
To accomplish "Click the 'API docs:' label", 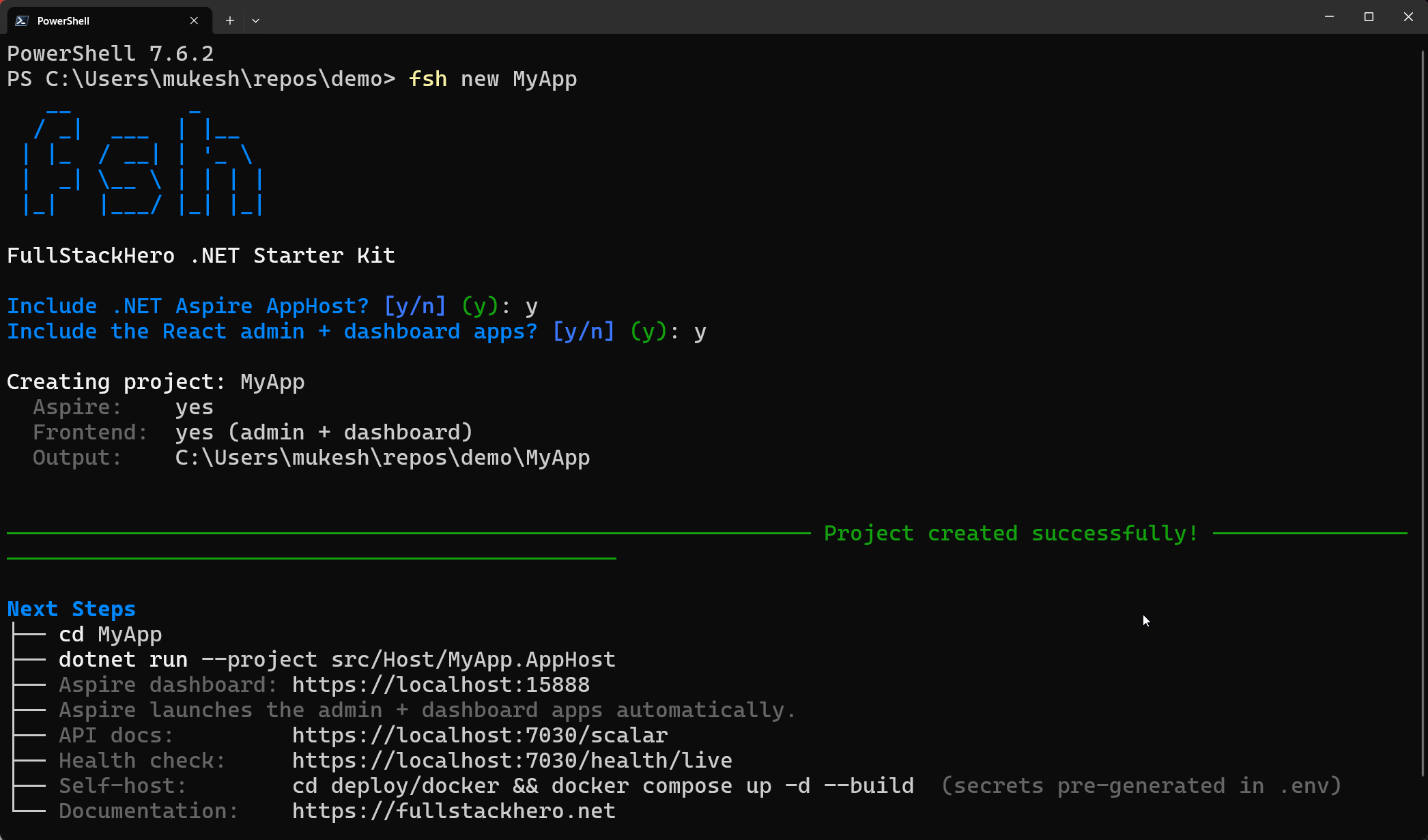I will 116,736.
